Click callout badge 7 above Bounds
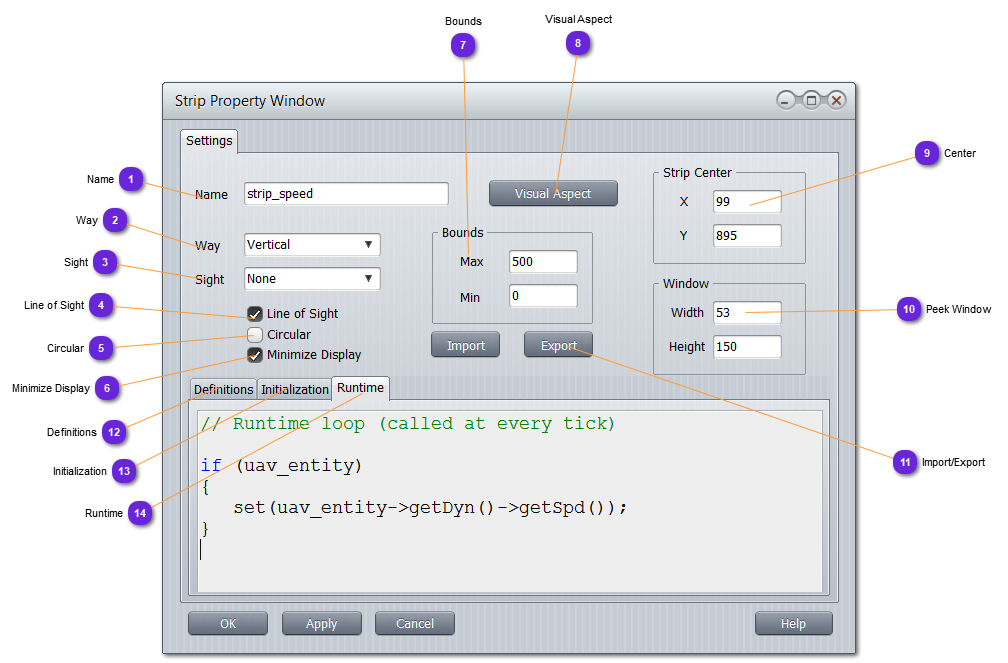The width and height of the screenshot is (1008, 663). click(462, 44)
